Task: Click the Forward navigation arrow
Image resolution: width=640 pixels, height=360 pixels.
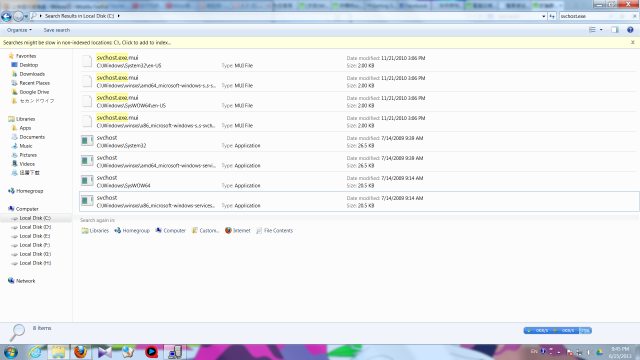Action: pyautogui.click(x=18, y=16)
